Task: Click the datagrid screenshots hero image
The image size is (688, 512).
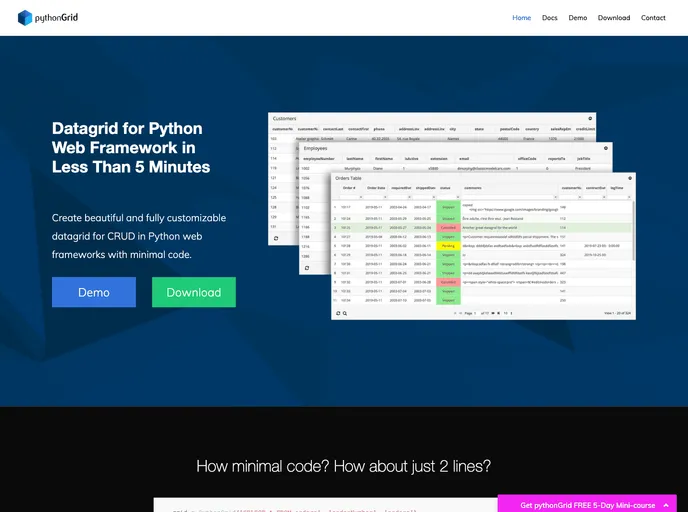Action: (452, 216)
